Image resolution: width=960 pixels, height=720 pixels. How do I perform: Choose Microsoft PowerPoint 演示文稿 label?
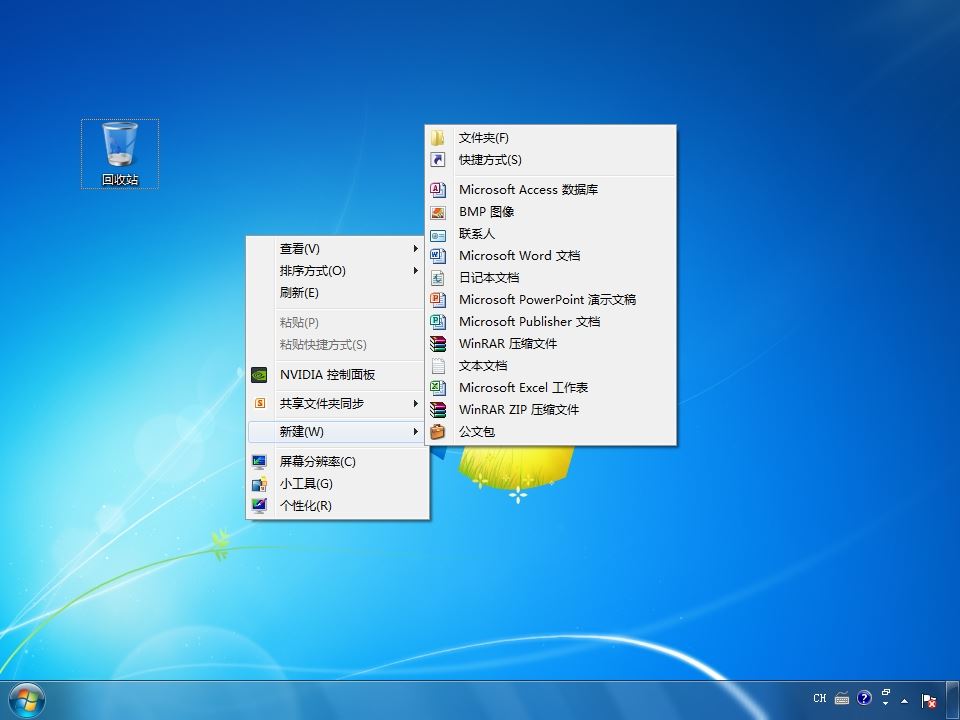coord(547,300)
